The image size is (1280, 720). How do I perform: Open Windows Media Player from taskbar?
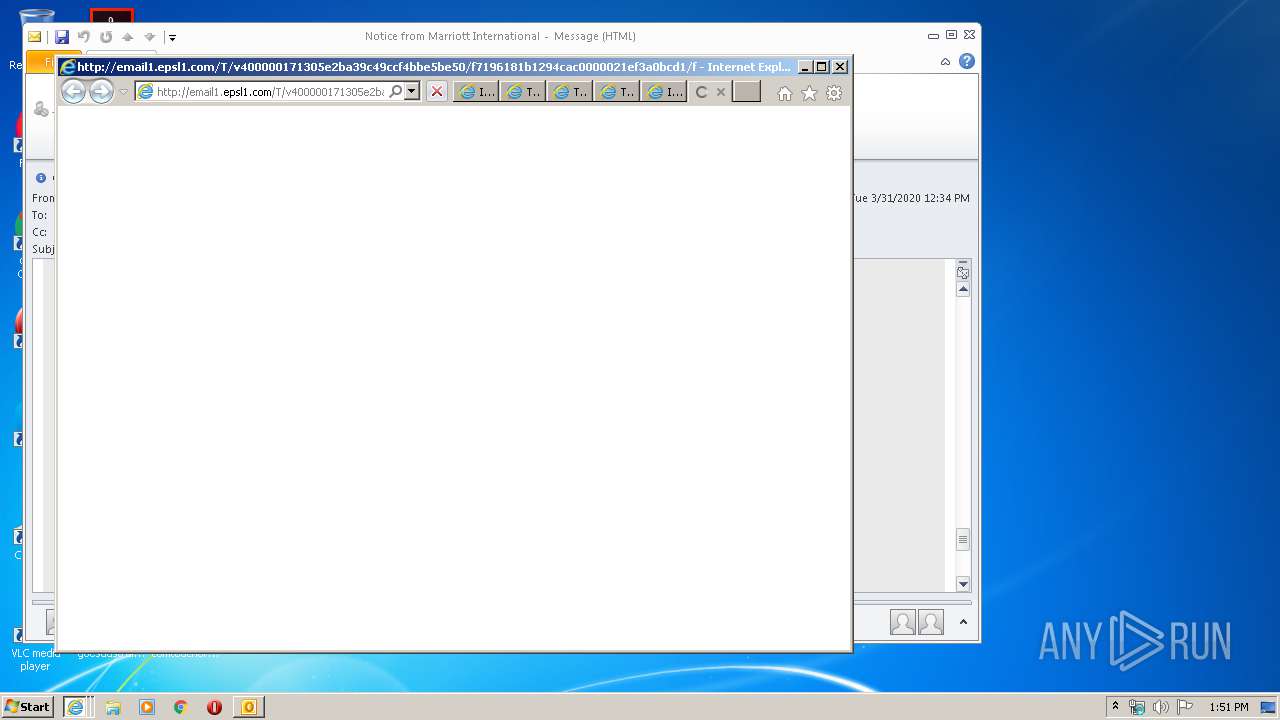[147, 707]
